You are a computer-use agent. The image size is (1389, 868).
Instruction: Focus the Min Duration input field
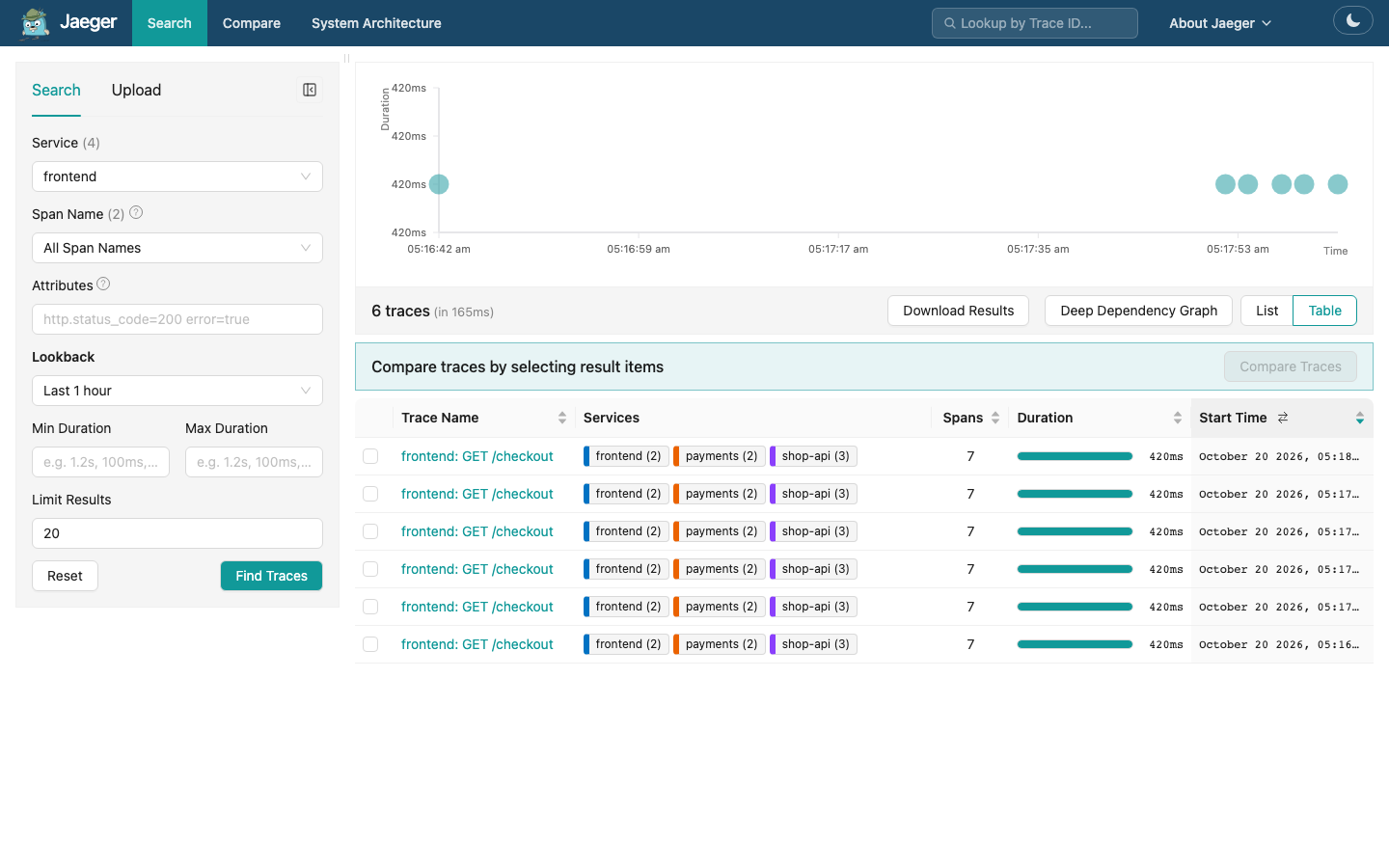click(100, 462)
